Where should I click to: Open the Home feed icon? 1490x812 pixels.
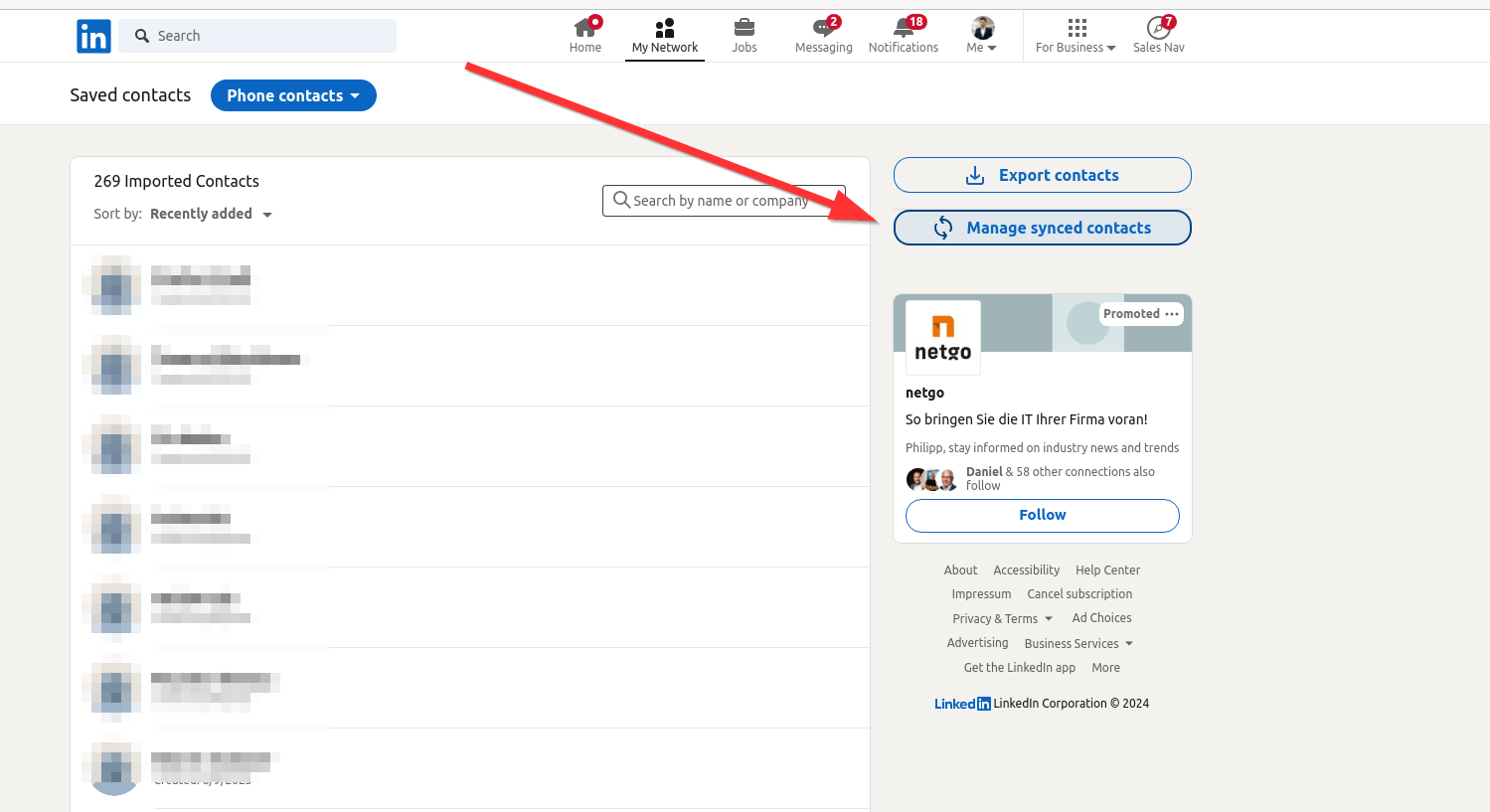coord(584,28)
